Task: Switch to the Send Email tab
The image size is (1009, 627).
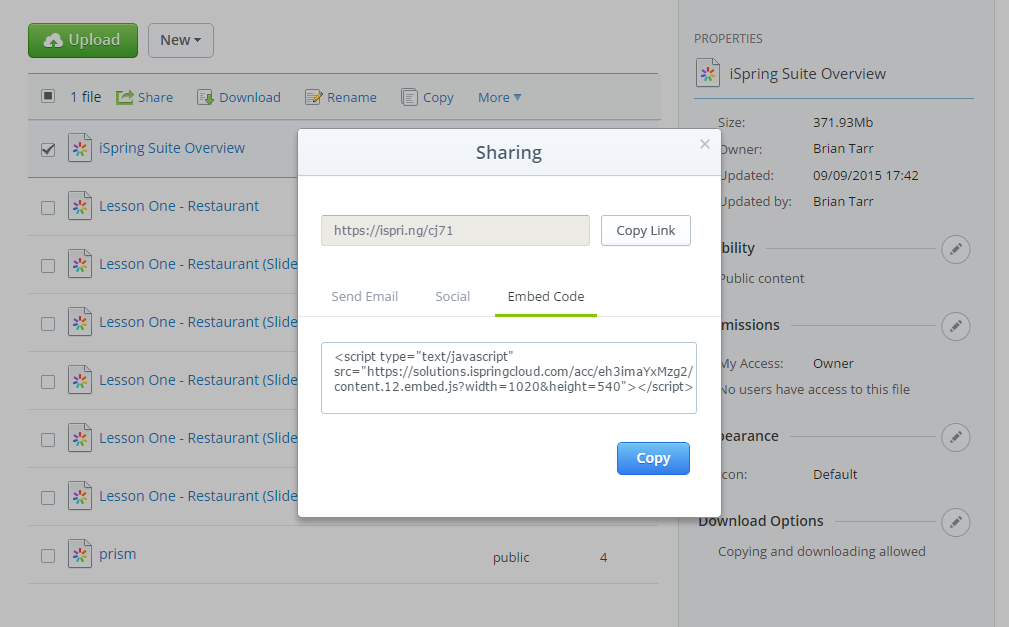Action: tap(364, 297)
